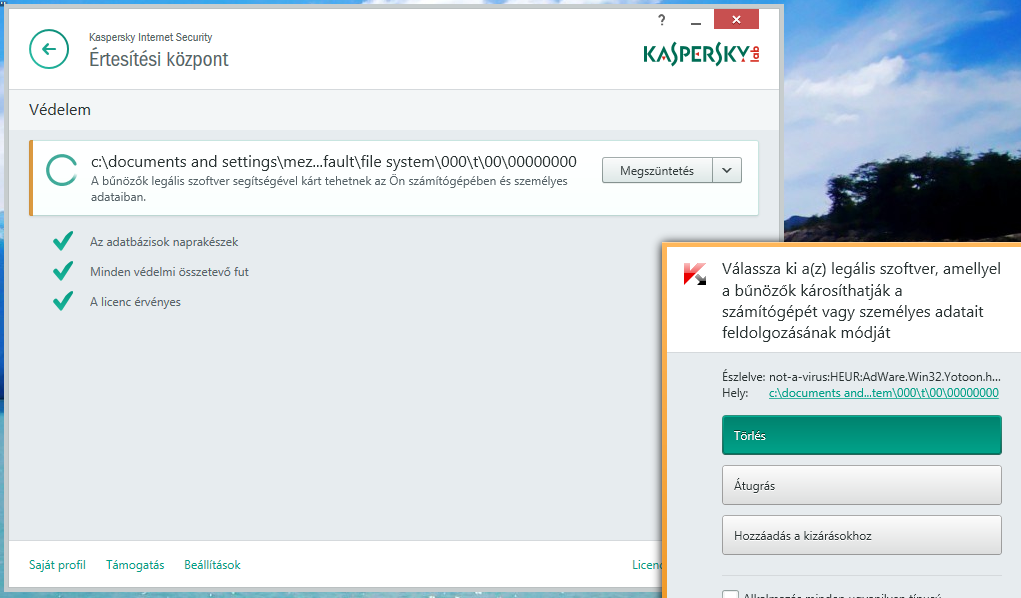
Task: Click the red Kaspersky K icon in the popup
Action: [695, 274]
